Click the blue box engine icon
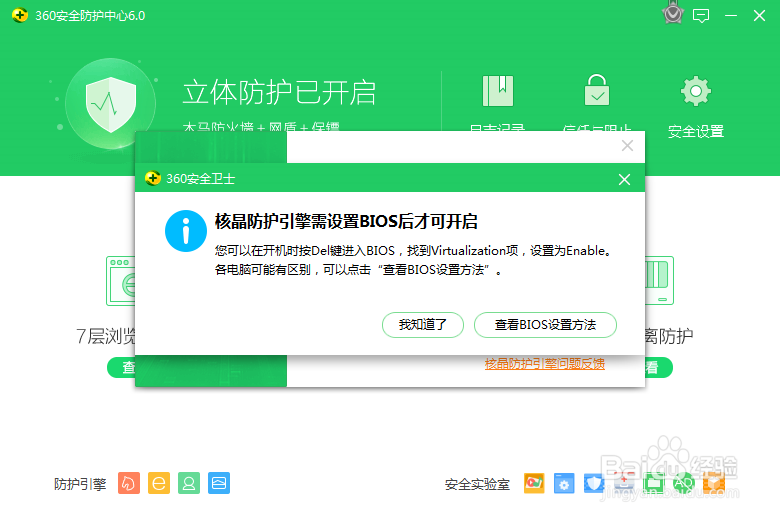Viewport: 783px width, 519px height. 219,483
